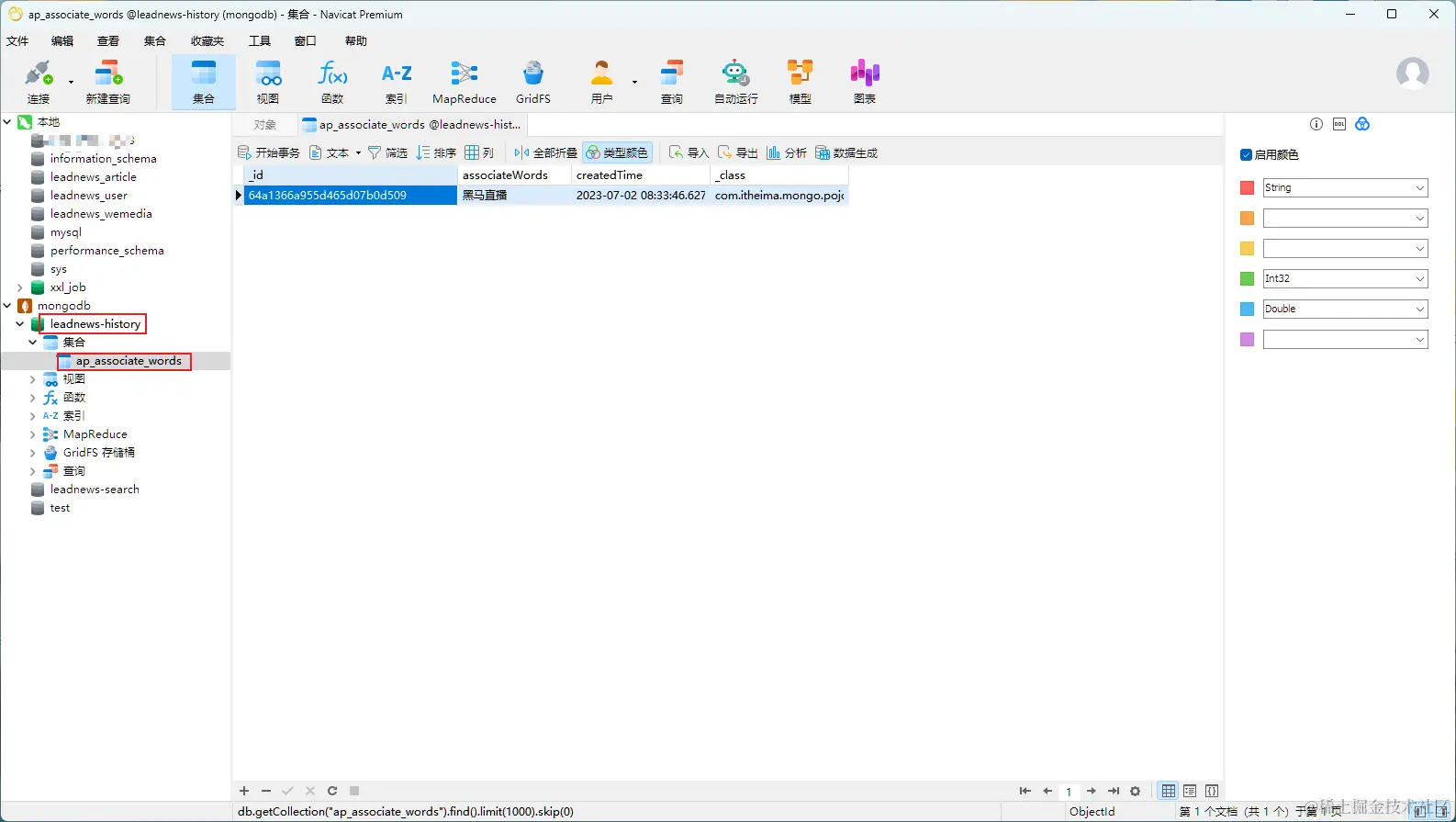Image resolution: width=1456 pixels, height=822 pixels.
Task: Toggle the 启用颜色 checkbox
Action: tap(1246, 155)
